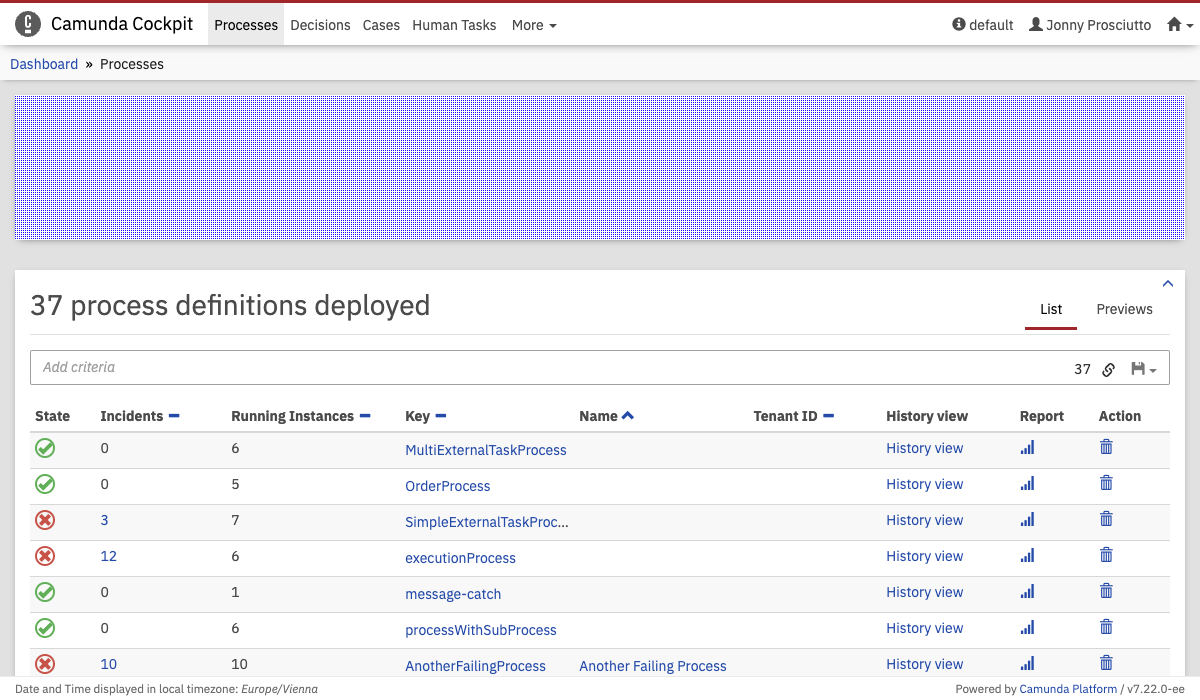Open saved search criteria dropdown

pyautogui.click(x=1143, y=369)
